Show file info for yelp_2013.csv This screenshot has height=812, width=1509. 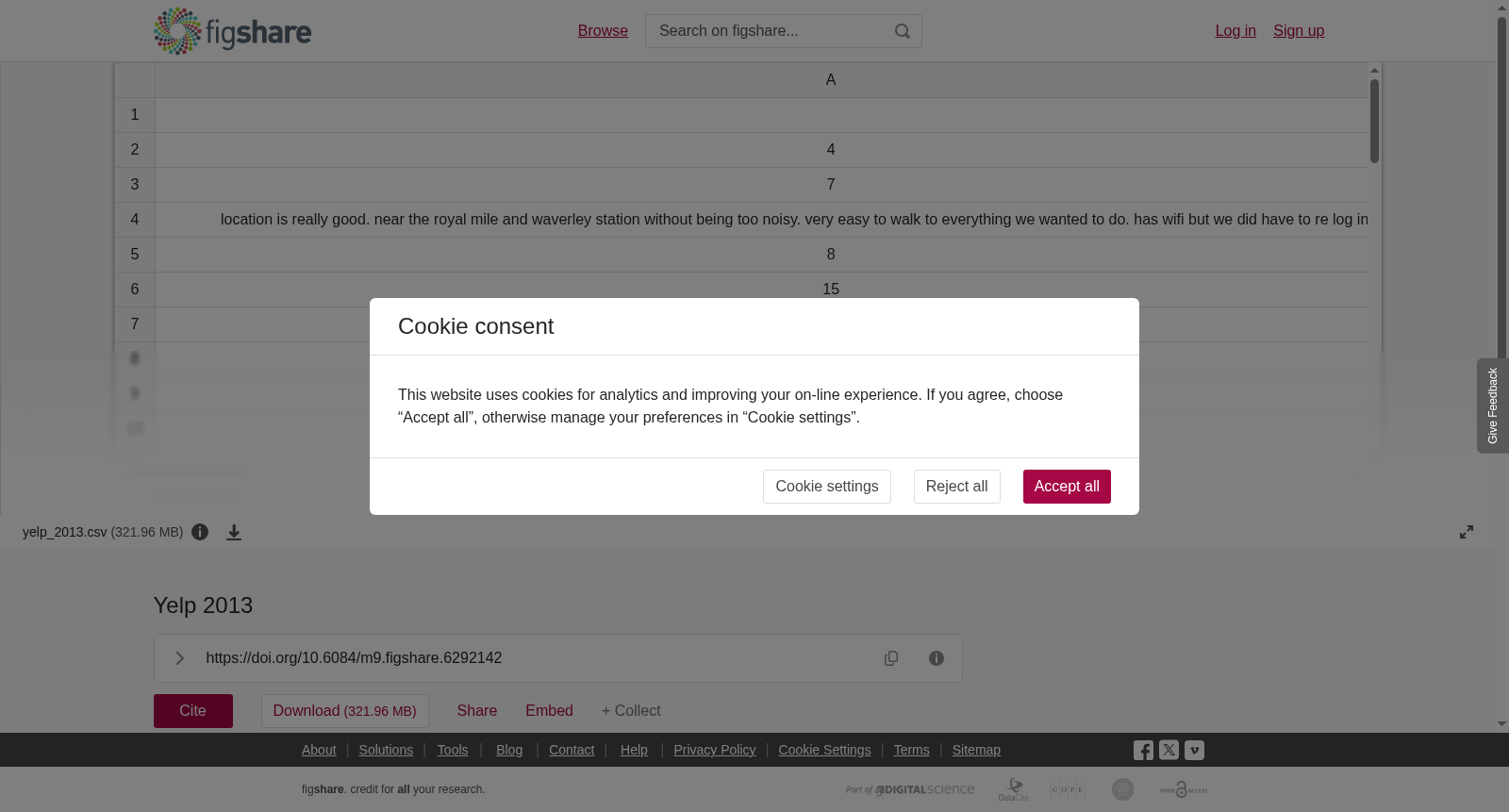coord(200,532)
